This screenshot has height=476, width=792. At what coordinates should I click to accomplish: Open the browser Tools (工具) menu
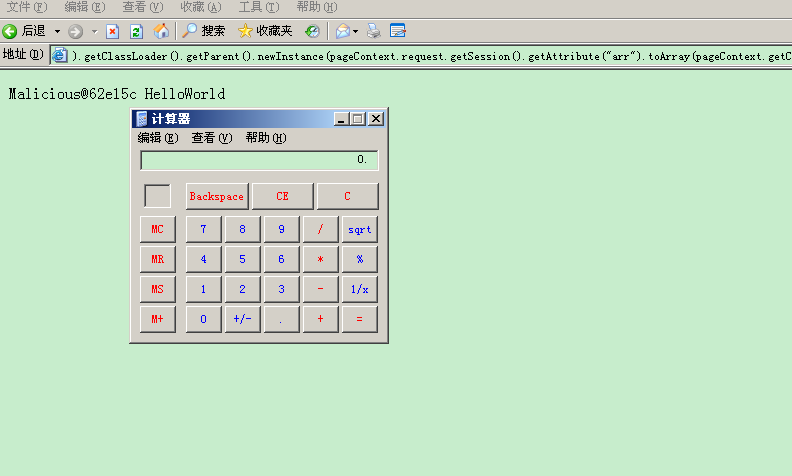[x=258, y=7]
